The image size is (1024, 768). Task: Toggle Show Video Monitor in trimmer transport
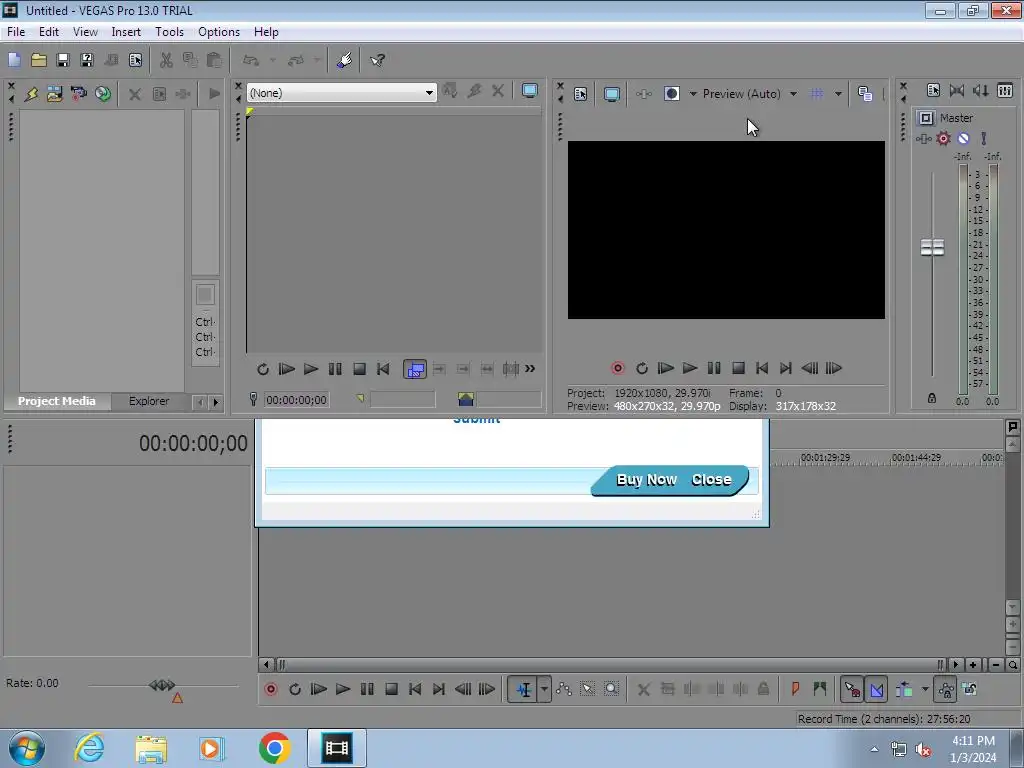pos(415,370)
